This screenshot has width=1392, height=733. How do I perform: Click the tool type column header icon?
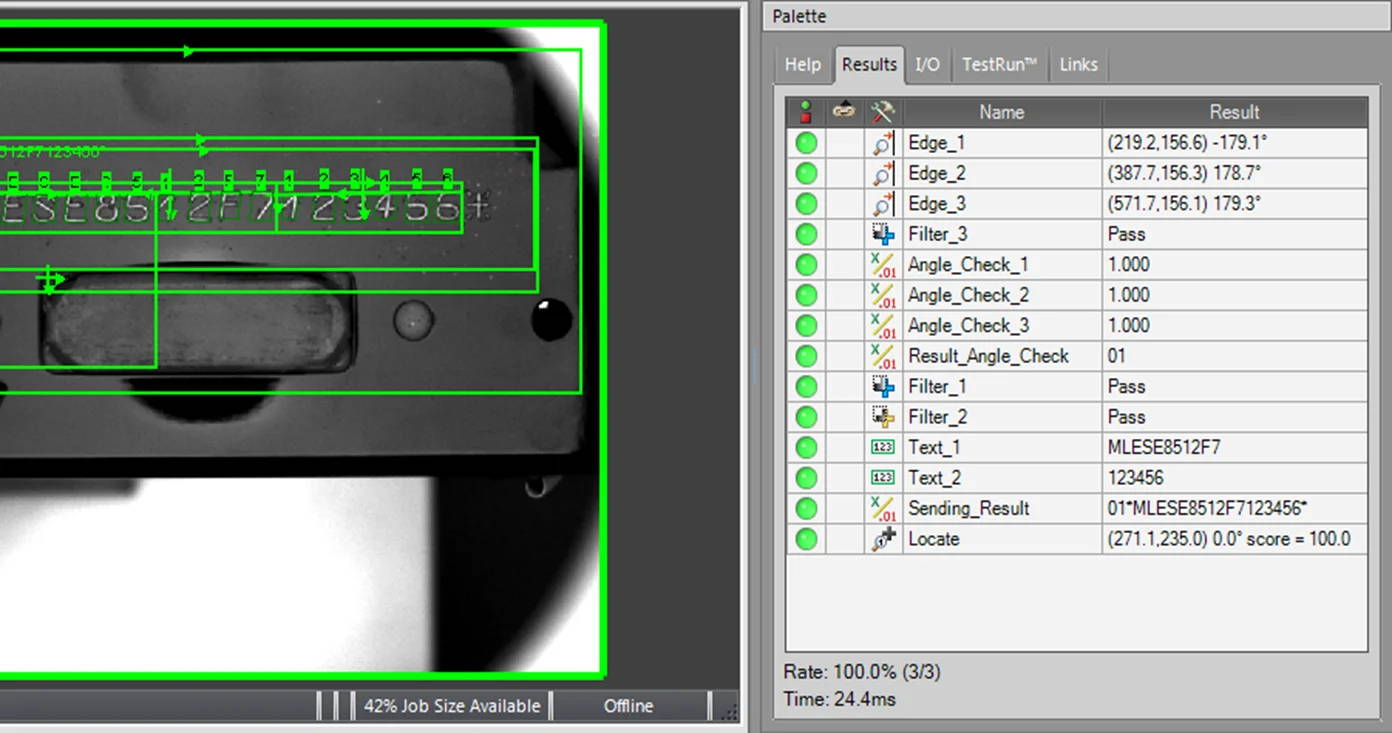coord(882,112)
